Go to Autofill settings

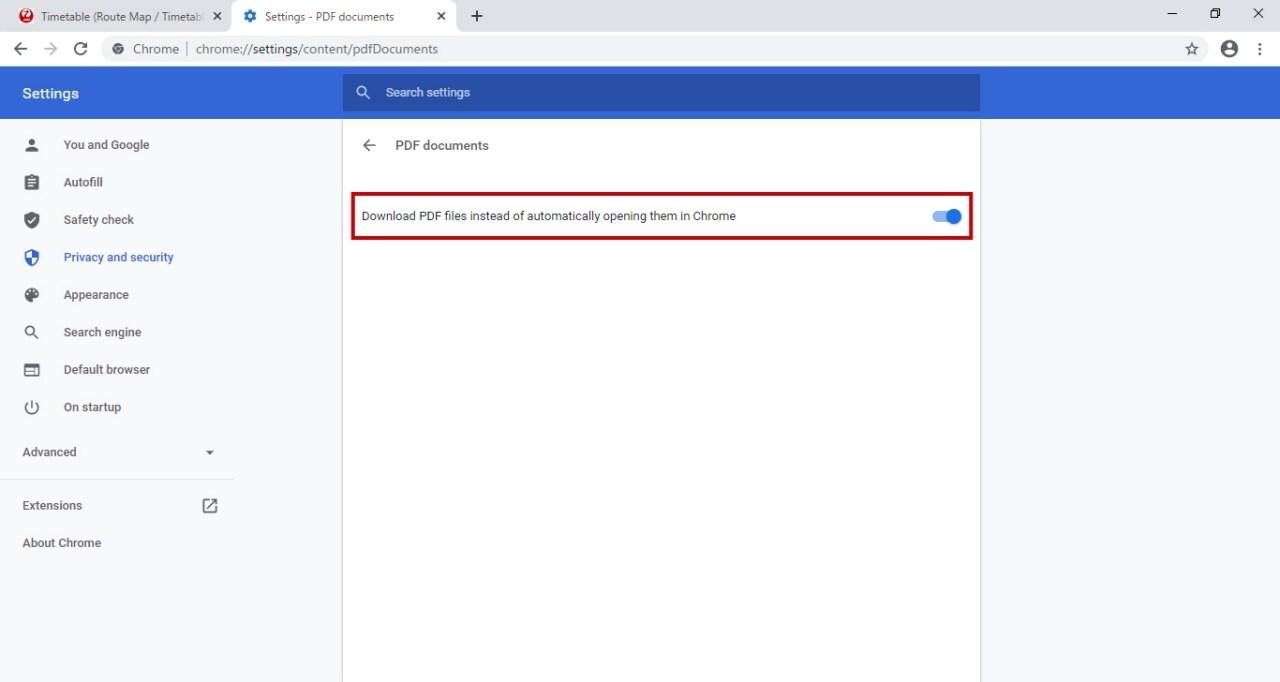pyautogui.click(x=83, y=182)
